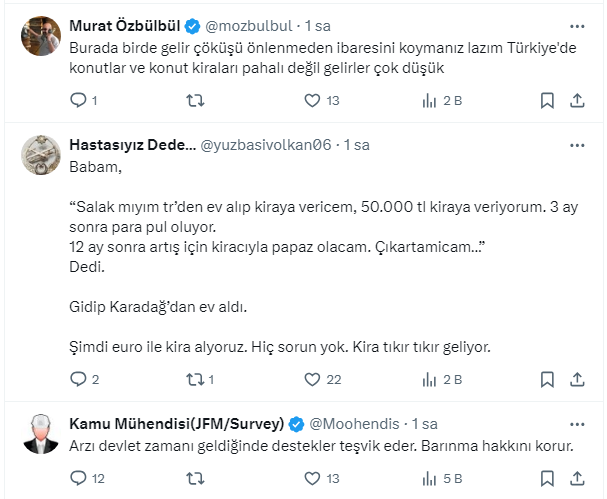This screenshot has height=499, width=607.
Task: Reply to Murat Özbülbül's tweet
Action: pyautogui.click(x=79, y=100)
